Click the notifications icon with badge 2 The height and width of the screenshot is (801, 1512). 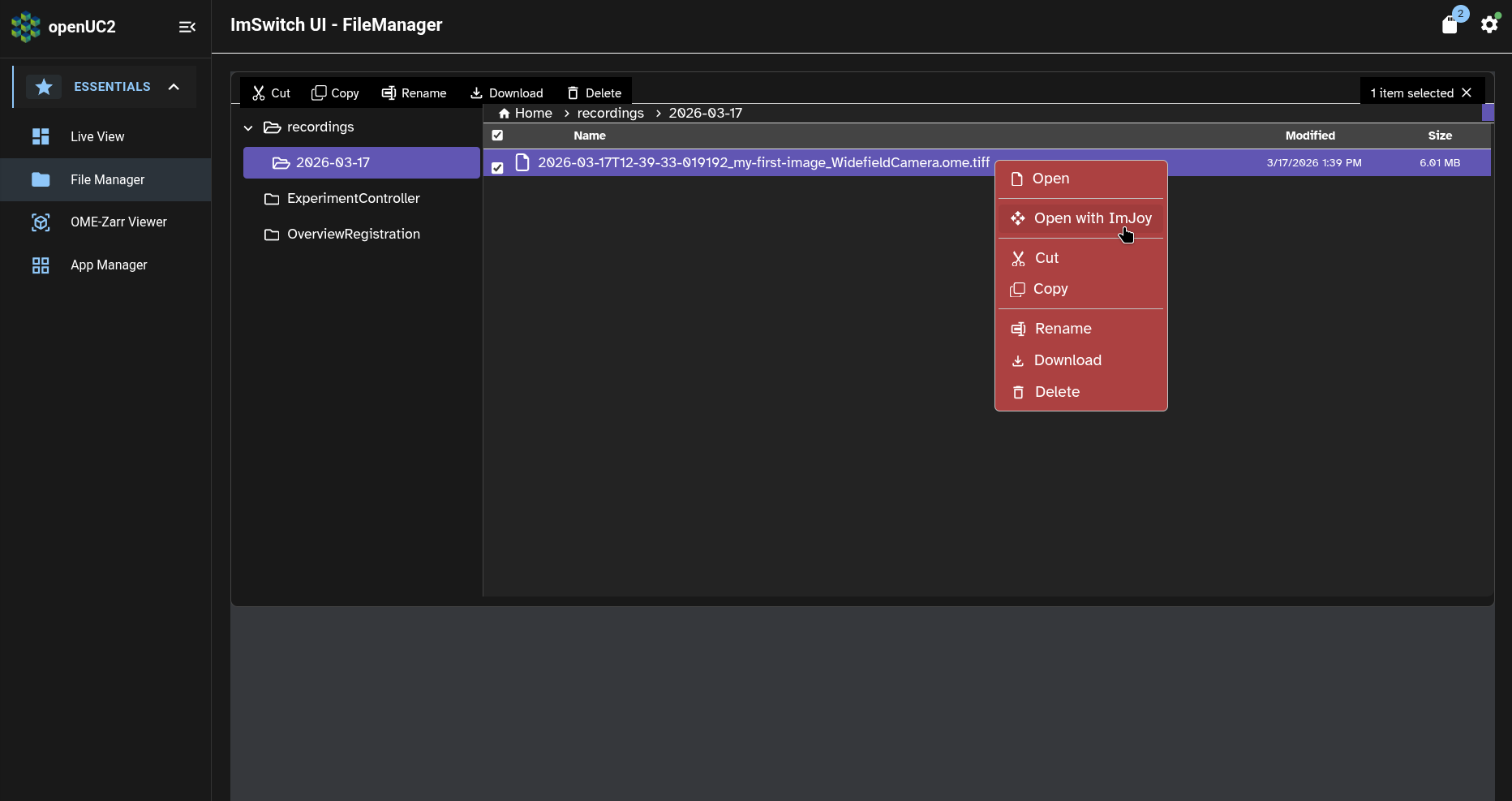1451,24
